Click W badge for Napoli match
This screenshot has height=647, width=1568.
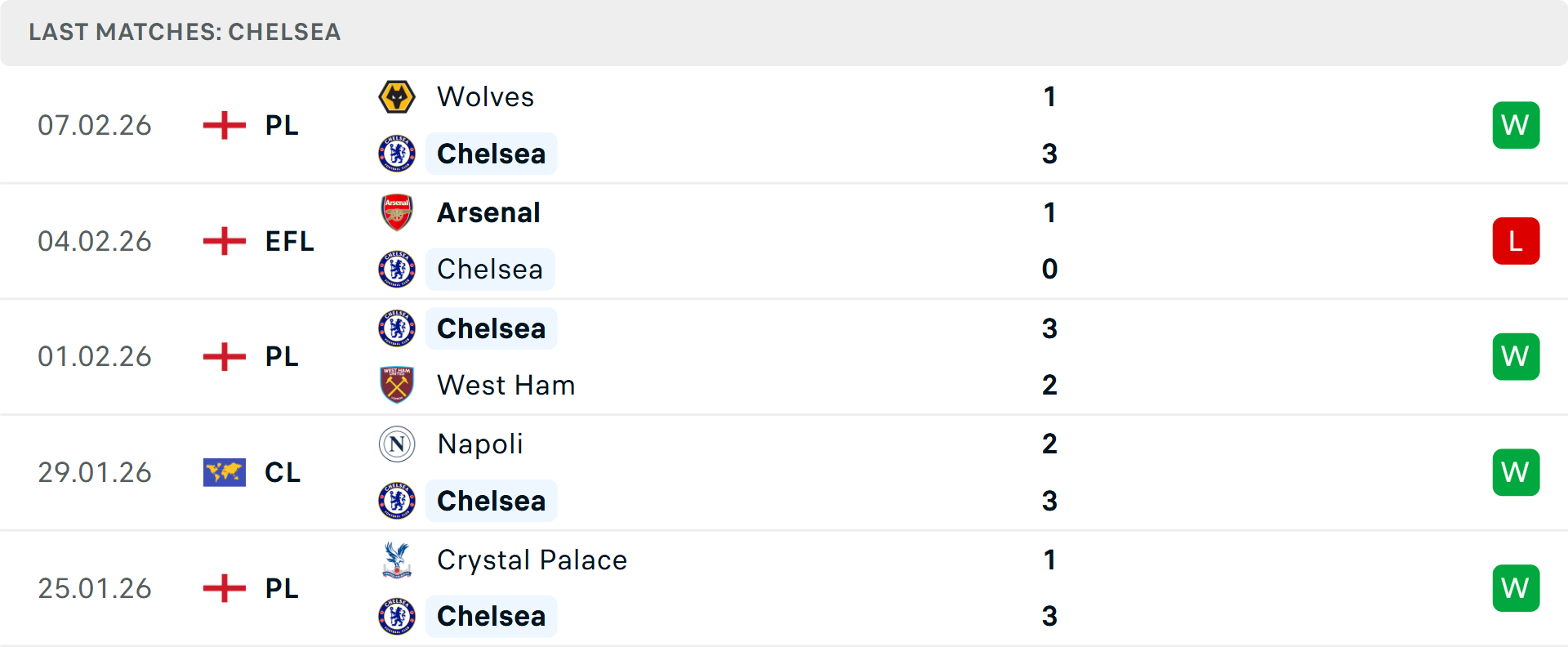[x=1516, y=472]
